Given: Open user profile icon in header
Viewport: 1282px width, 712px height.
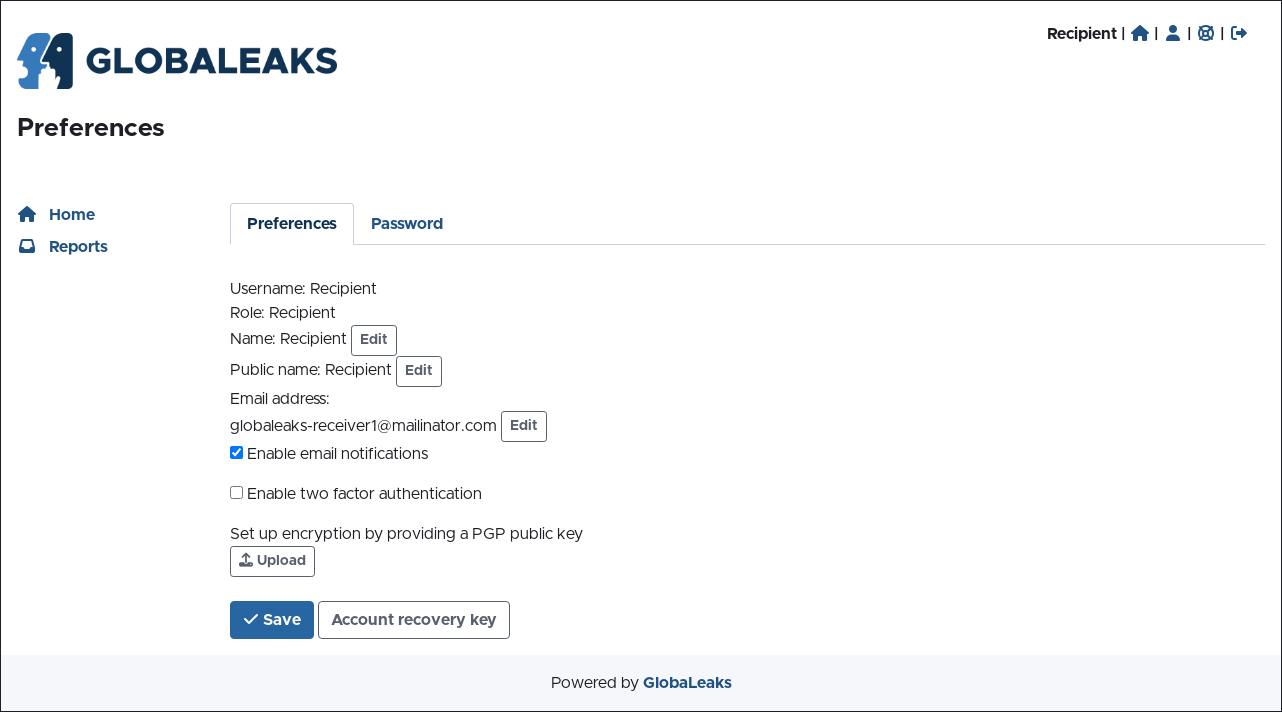Looking at the screenshot, I should coord(1173,33).
